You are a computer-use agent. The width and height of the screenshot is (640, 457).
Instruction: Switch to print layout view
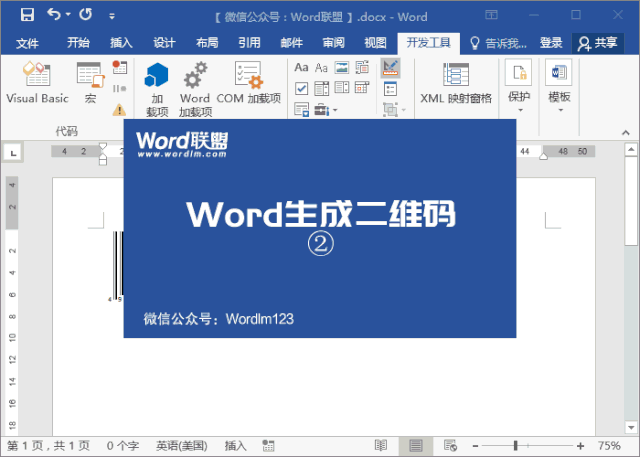click(x=416, y=446)
